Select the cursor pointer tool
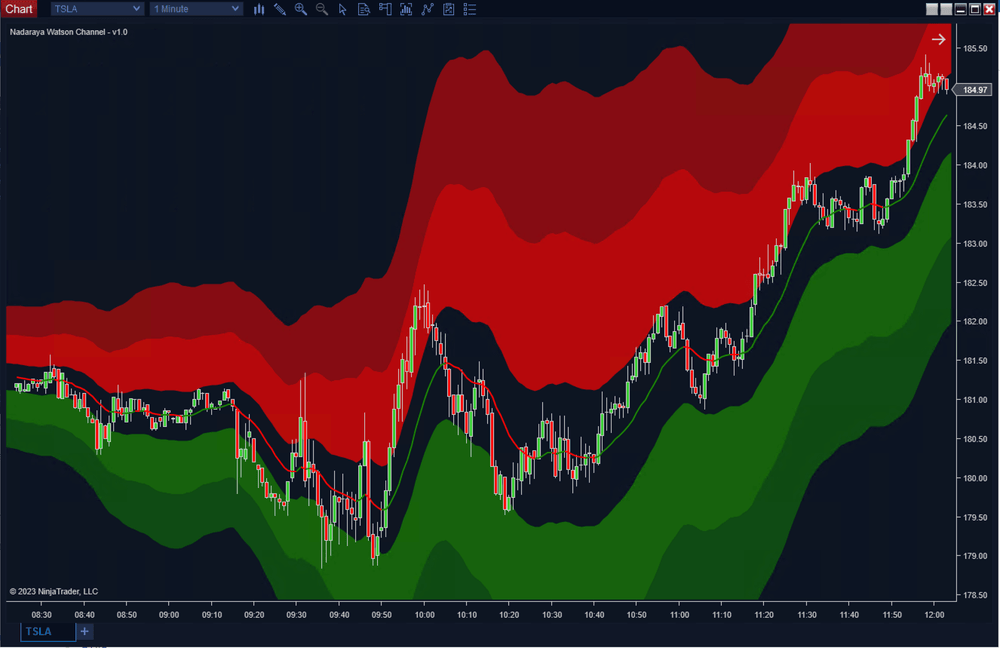The width and height of the screenshot is (1000, 648). coord(342,9)
